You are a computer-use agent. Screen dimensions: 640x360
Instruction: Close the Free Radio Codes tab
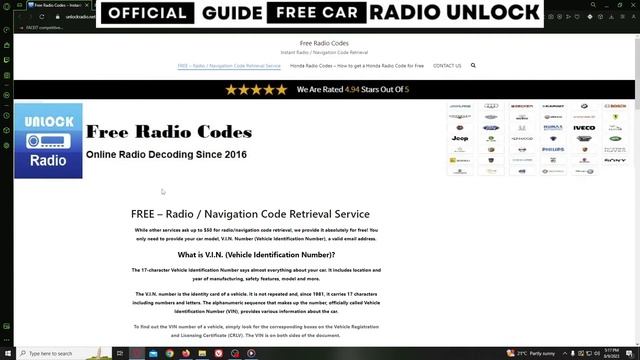87,5
